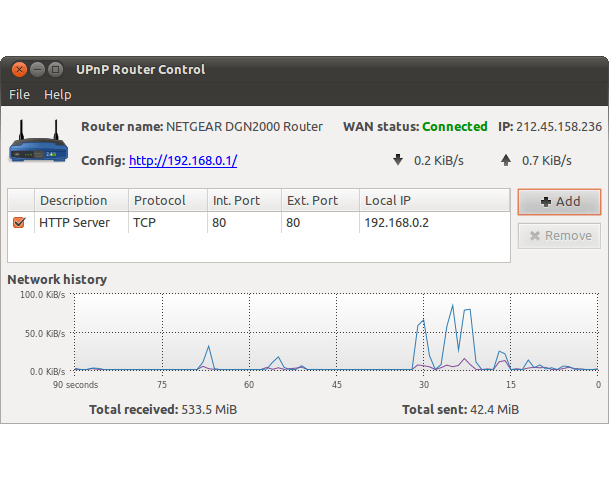This screenshot has height=480, width=609.
Task: Maximize the UPnP Router Control window
Action: click(56, 70)
